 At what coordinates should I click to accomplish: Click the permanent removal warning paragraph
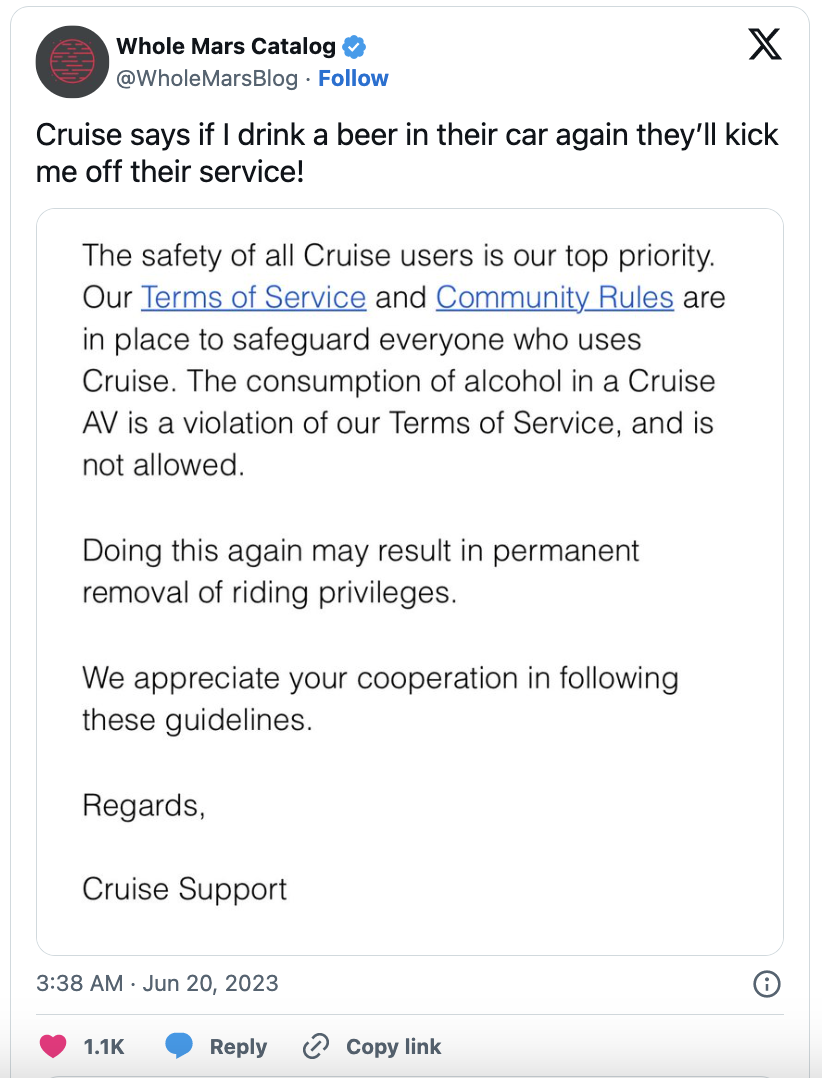coord(360,571)
